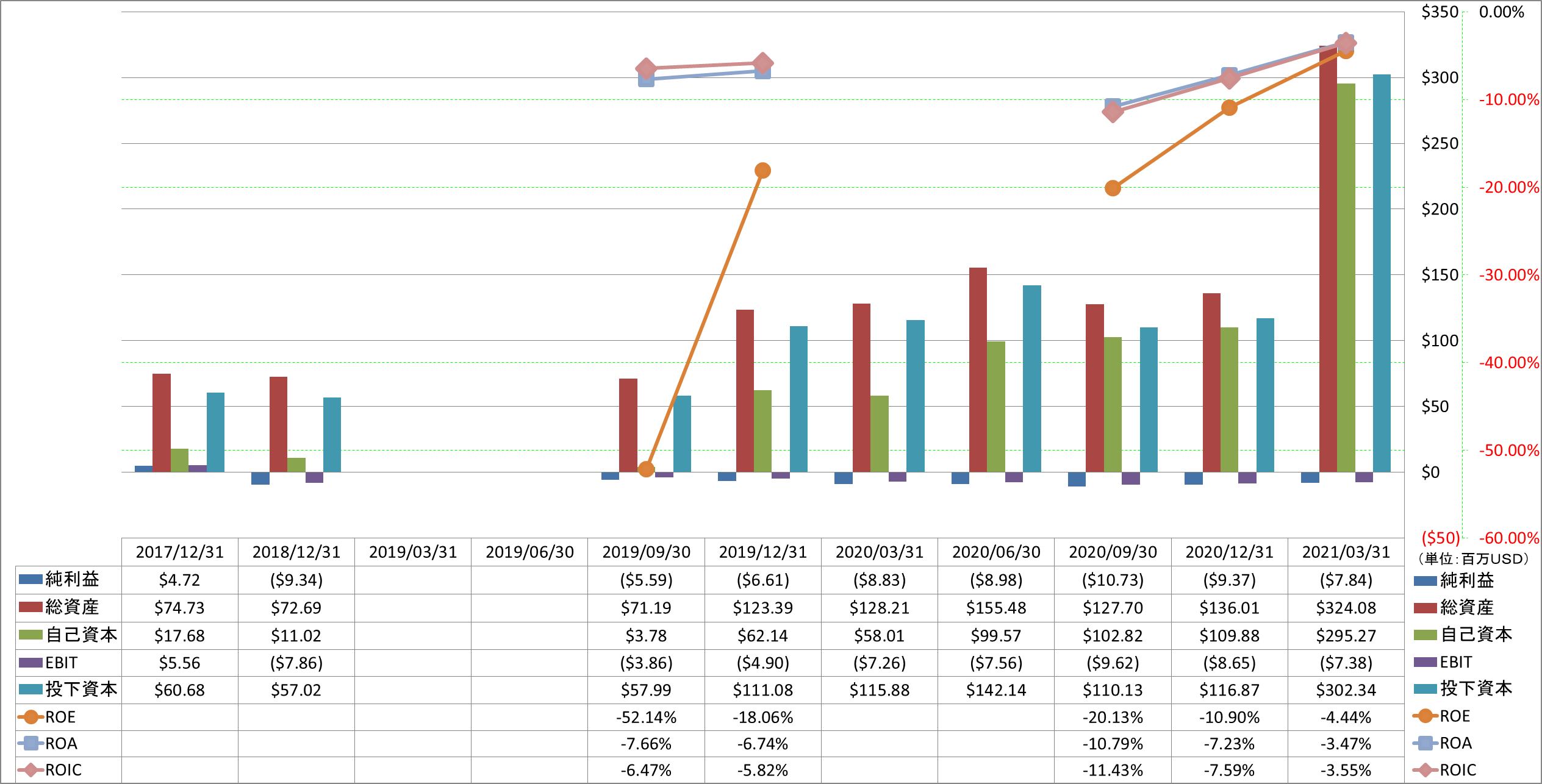Click the 自己資本 green swatch in the right legend
The height and width of the screenshot is (784, 1542).
point(1425,635)
